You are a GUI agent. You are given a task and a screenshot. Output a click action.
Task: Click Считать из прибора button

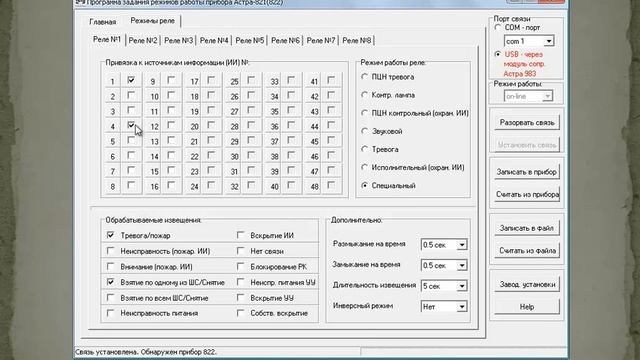coord(527,194)
